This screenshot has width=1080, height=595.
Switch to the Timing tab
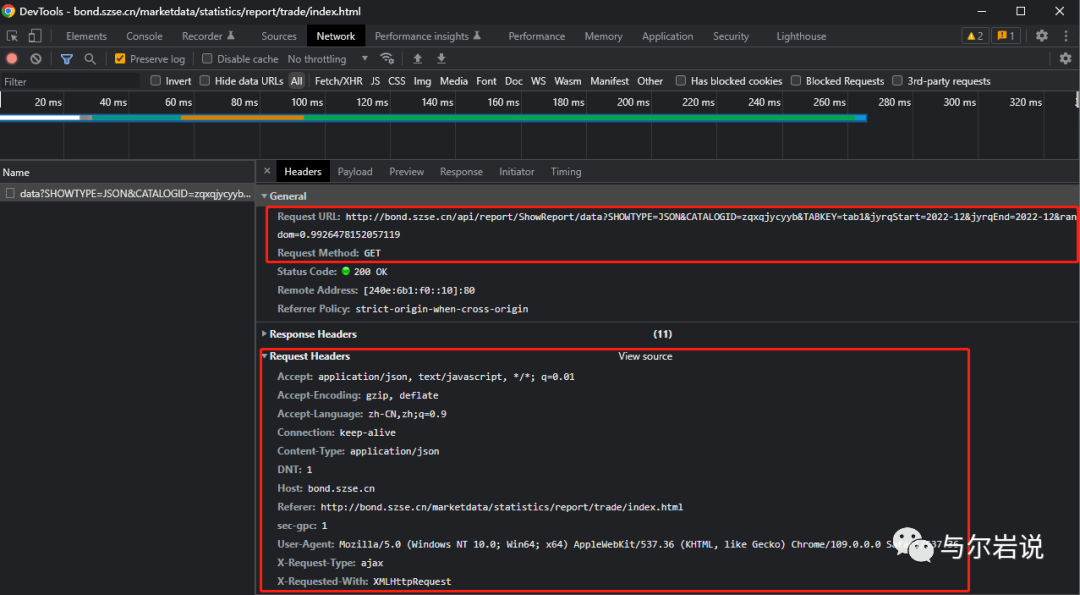coord(566,171)
